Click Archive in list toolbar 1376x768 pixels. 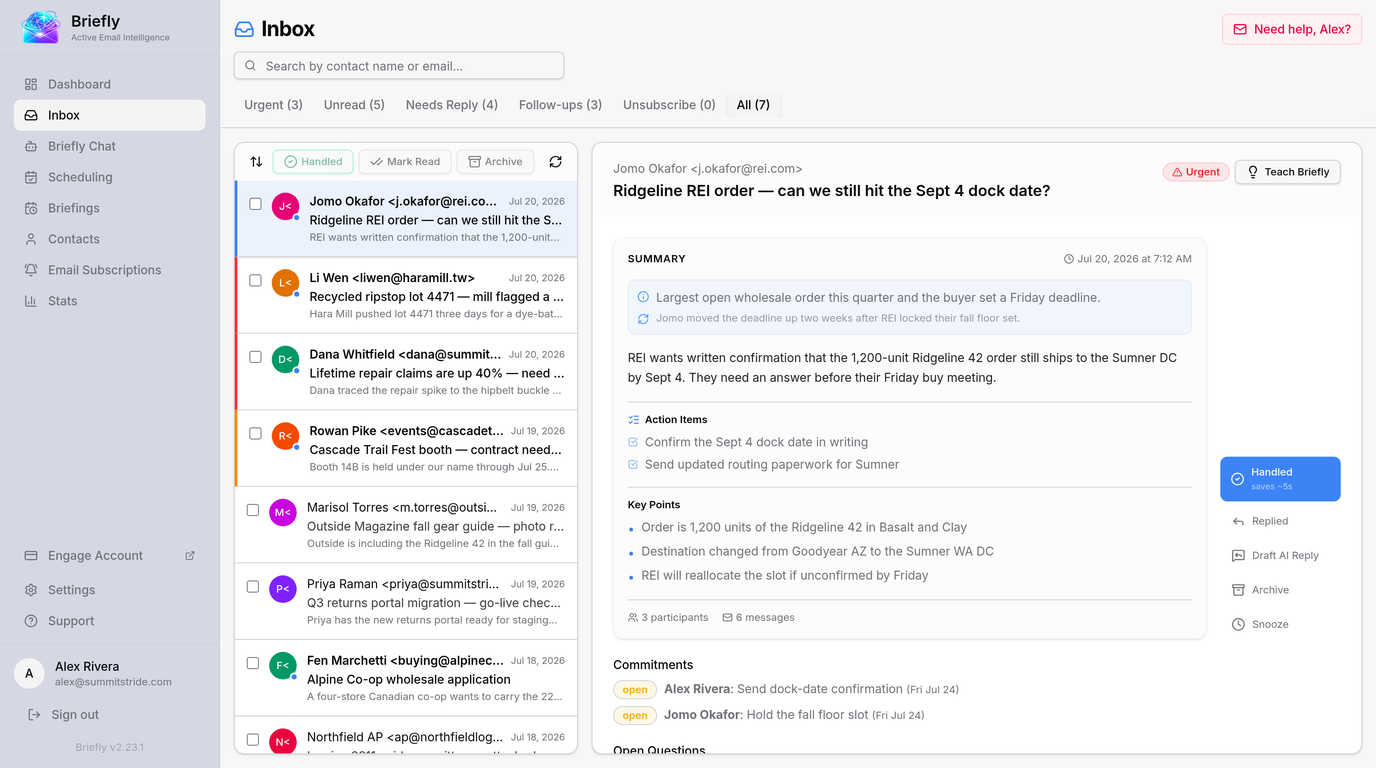tap(496, 162)
